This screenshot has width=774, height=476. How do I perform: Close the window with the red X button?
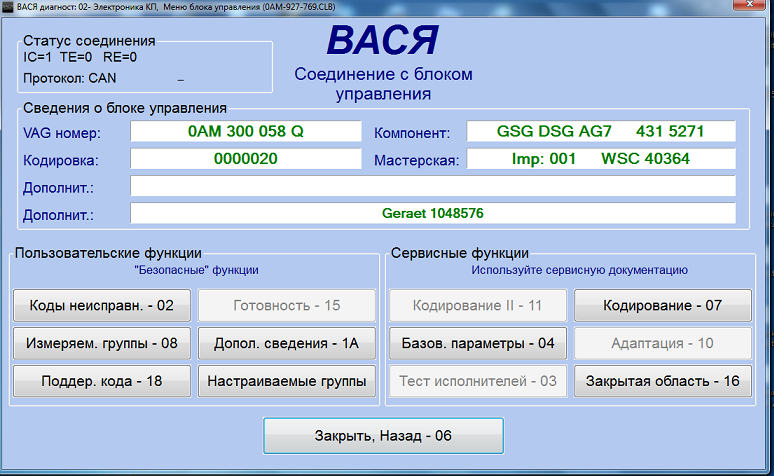(749, 4)
